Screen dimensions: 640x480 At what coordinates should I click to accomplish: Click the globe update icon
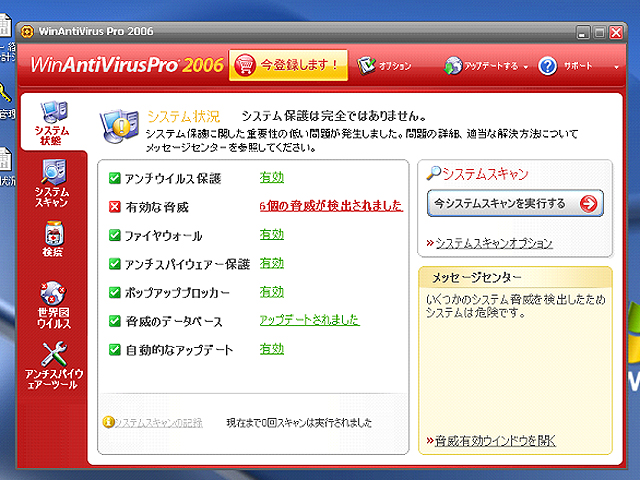453,66
